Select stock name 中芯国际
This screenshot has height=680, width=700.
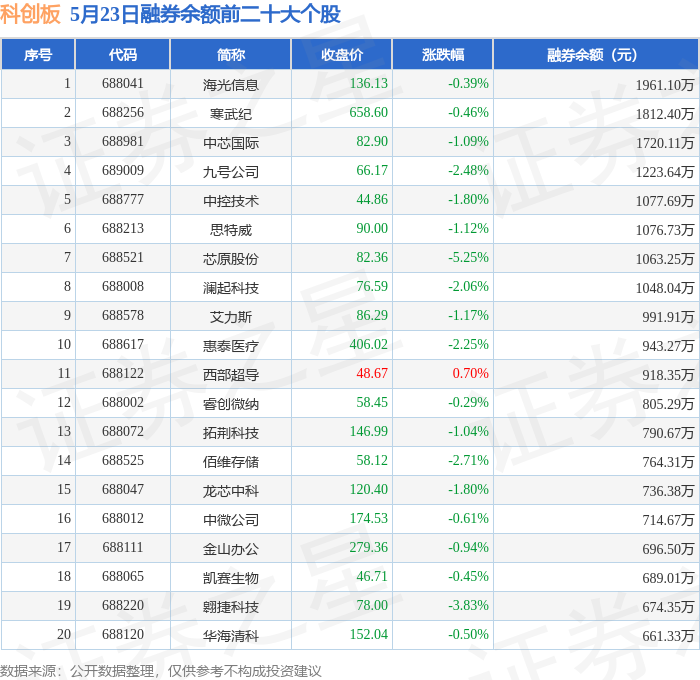(231, 142)
